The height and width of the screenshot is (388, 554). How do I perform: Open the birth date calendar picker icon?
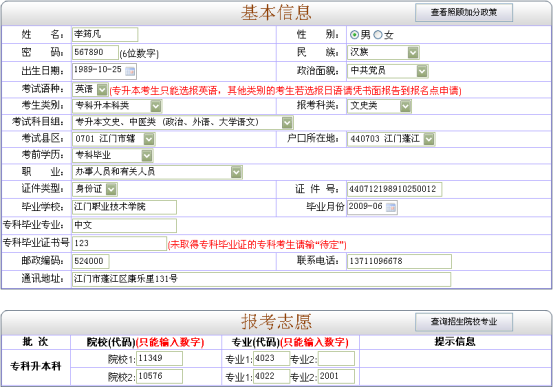tap(130, 71)
